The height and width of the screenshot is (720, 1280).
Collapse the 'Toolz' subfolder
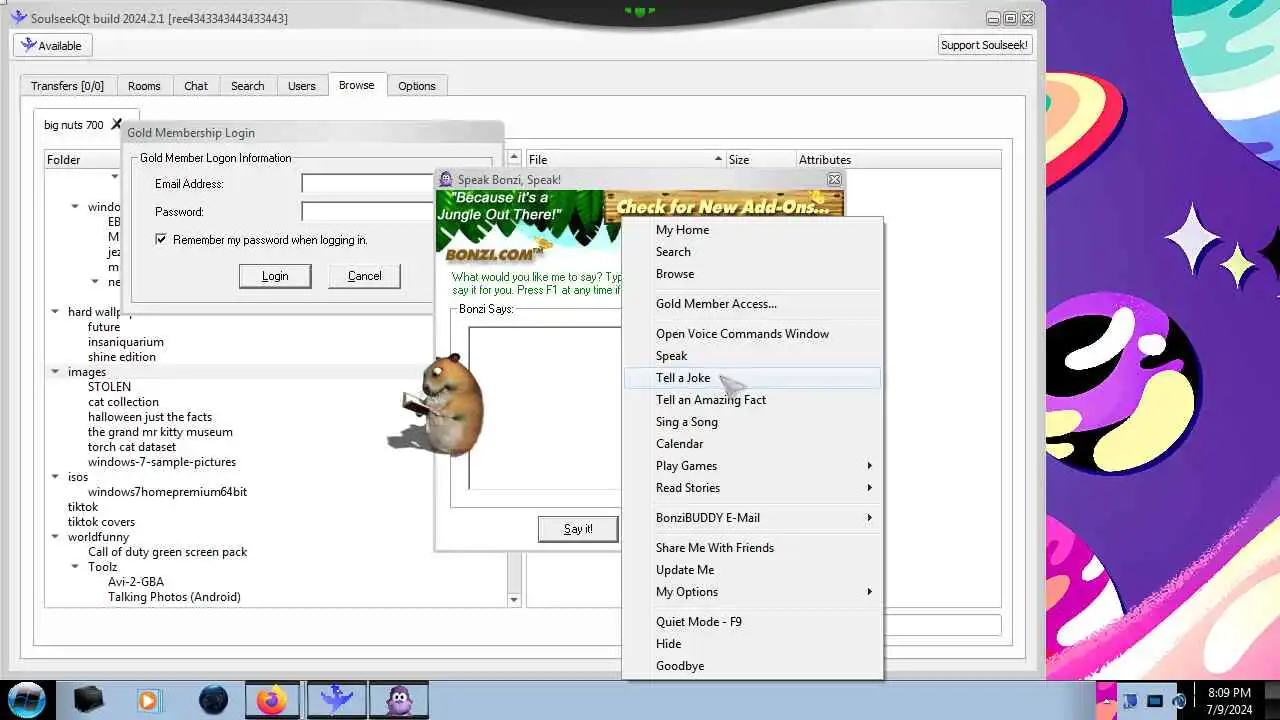pyautogui.click(x=75, y=567)
